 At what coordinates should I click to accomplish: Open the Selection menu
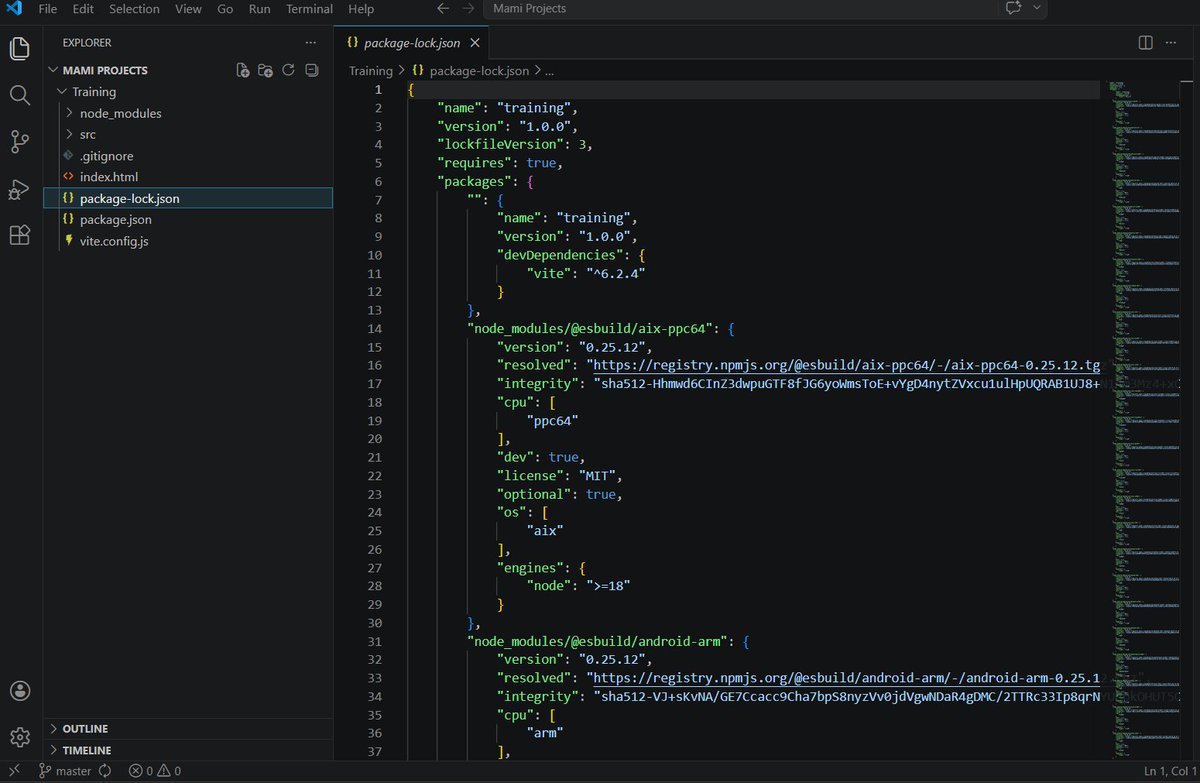[134, 9]
